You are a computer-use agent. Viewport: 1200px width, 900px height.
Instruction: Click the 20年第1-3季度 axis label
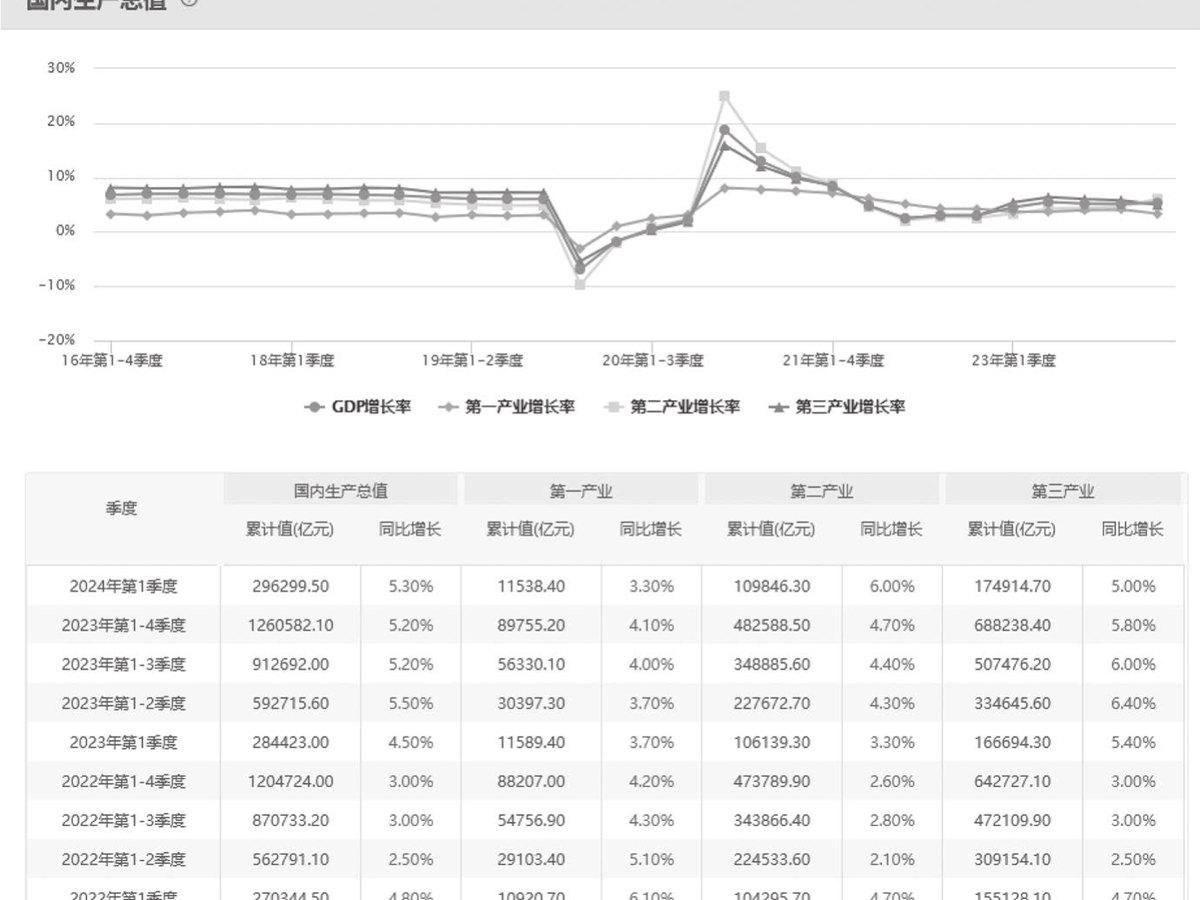coord(653,360)
